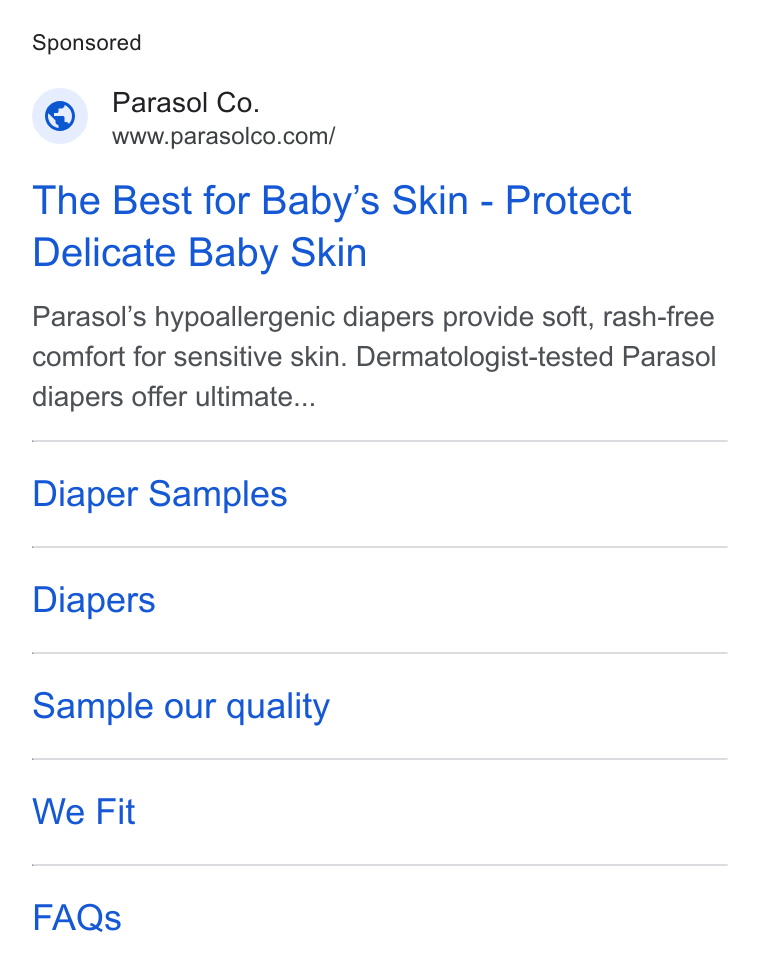Go to the Diapers sitelink
760x970 pixels.
point(93,600)
